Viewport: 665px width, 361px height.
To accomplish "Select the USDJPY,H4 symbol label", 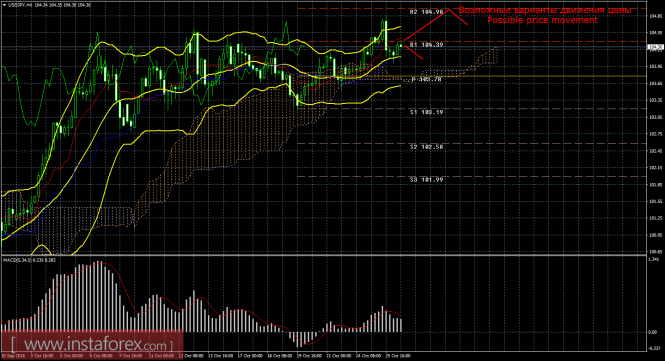I will 20,5.
